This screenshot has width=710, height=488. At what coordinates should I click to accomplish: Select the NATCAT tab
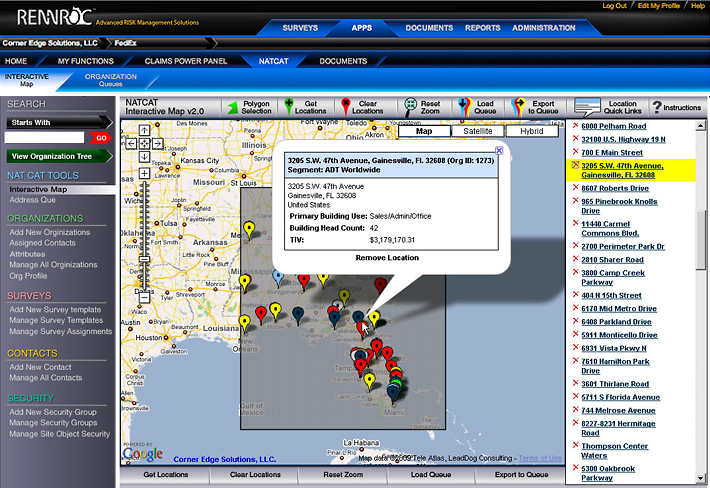(273, 61)
